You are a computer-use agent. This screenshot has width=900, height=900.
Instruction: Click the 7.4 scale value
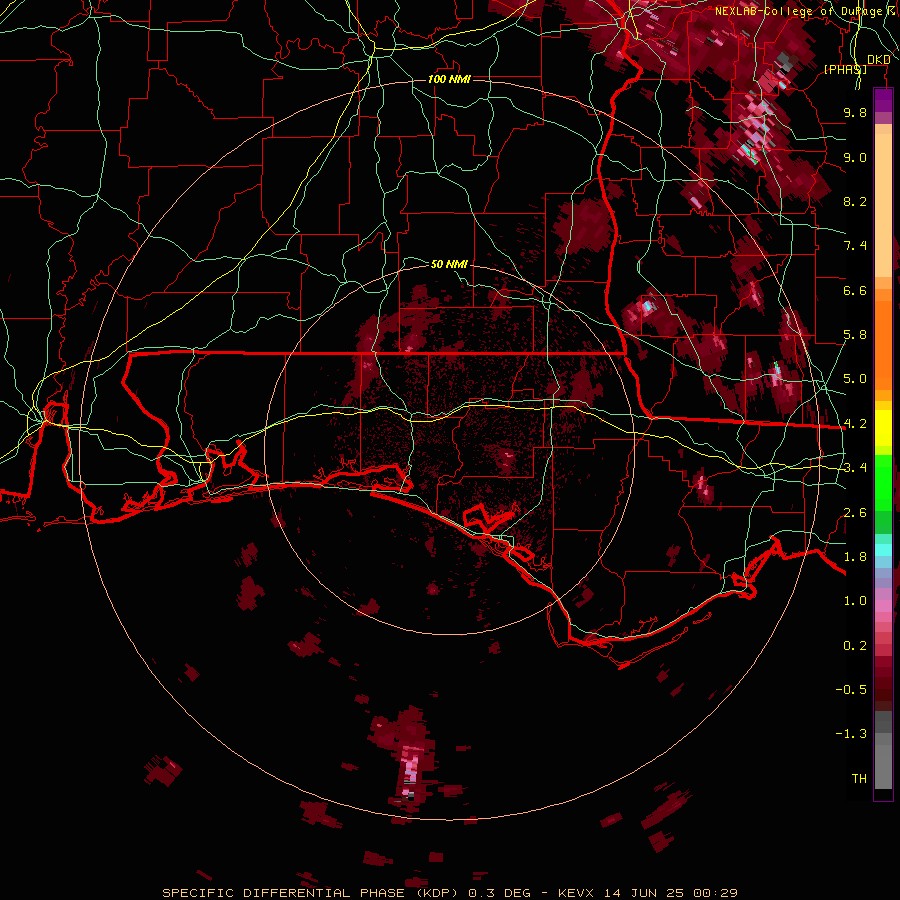pos(855,246)
